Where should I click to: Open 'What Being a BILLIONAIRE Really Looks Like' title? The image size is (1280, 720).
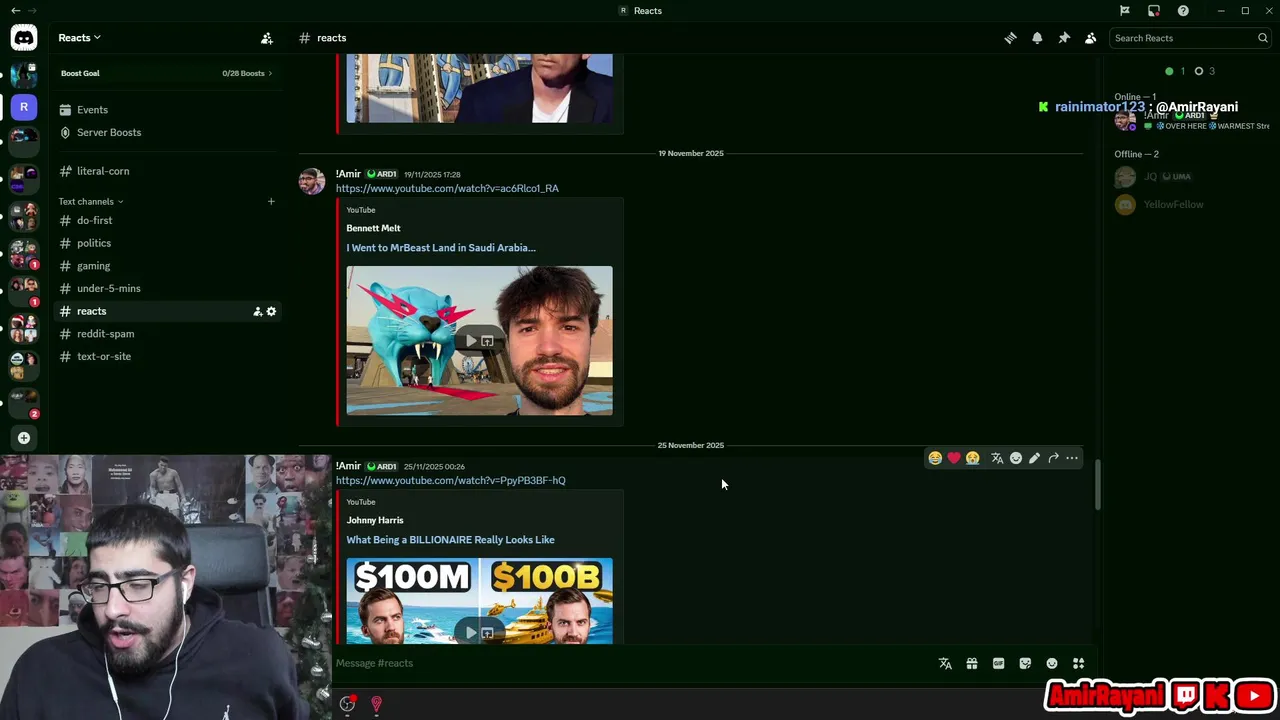(x=450, y=540)
